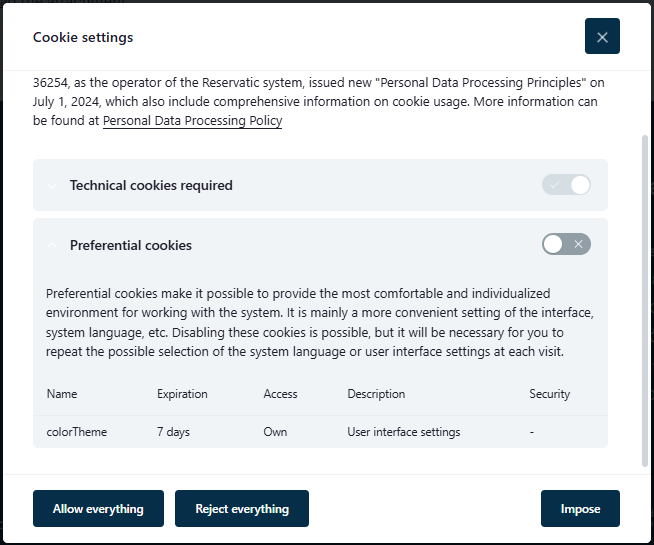Click the Impose button

coord(580,509)
